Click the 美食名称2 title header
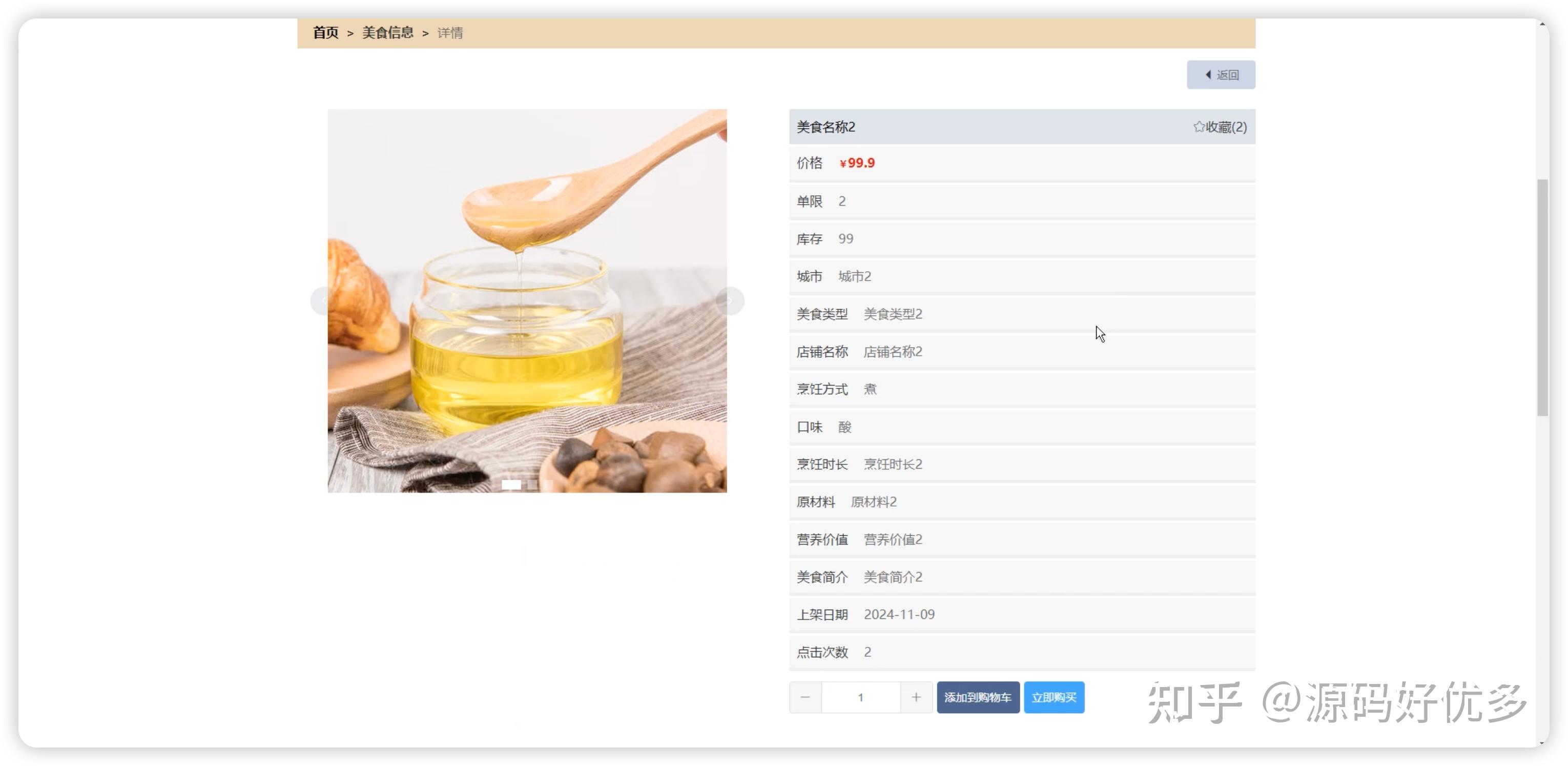Screen dimensions: 1568x766 (x=827, y=127)
